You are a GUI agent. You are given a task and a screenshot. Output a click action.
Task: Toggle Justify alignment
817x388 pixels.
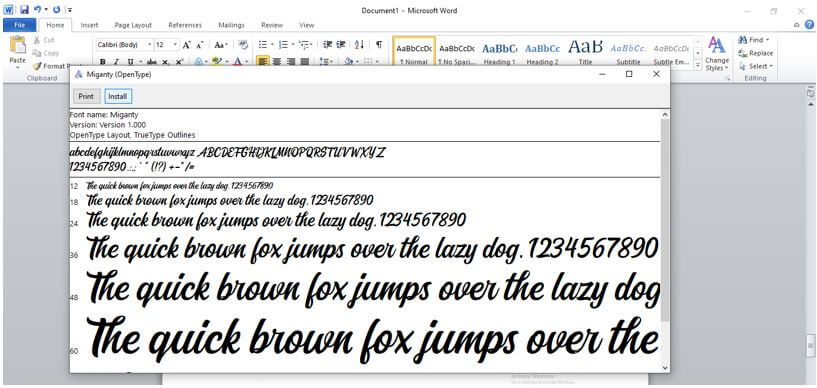305,62
